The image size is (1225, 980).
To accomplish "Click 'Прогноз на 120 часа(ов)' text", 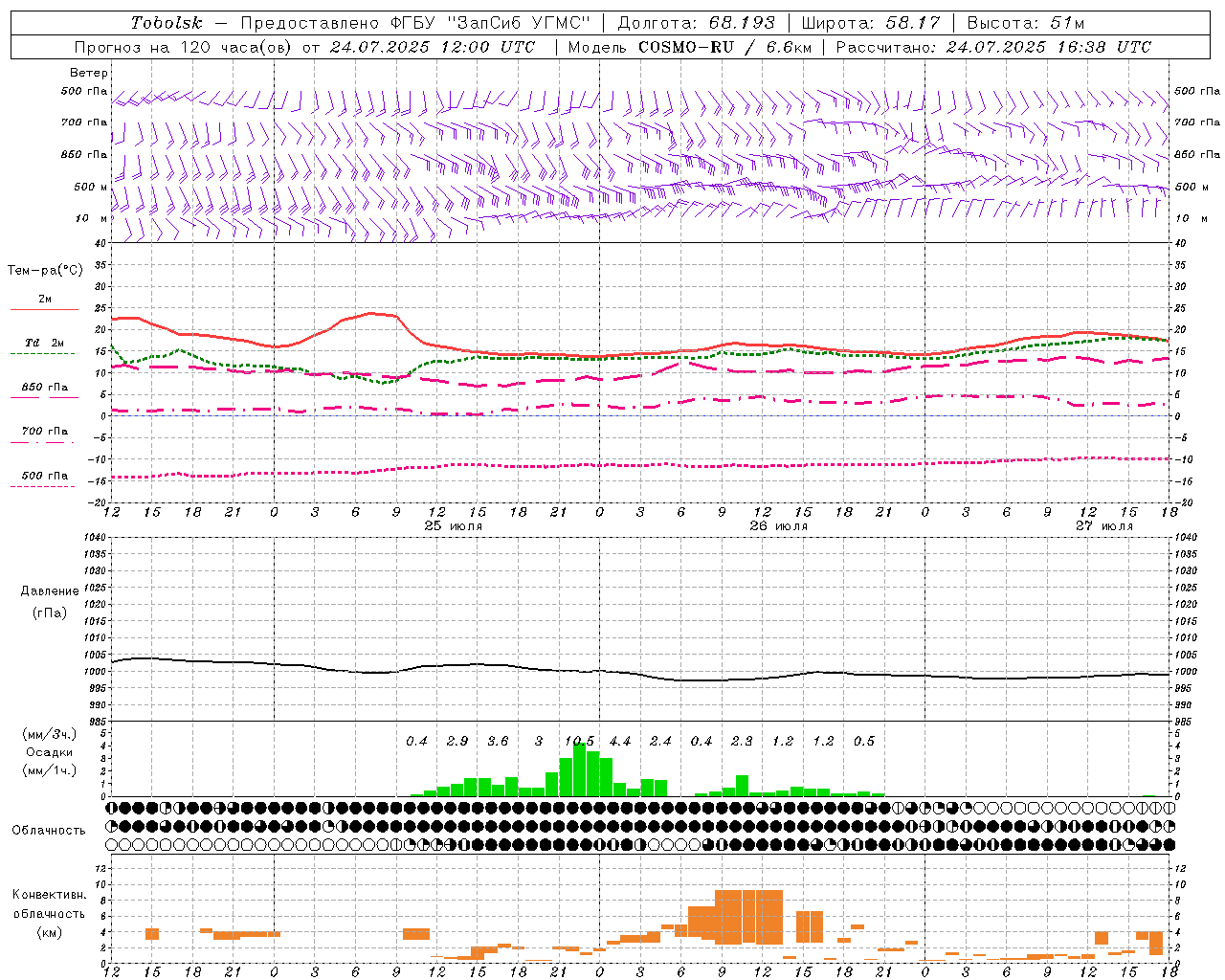I will [183, 47].
